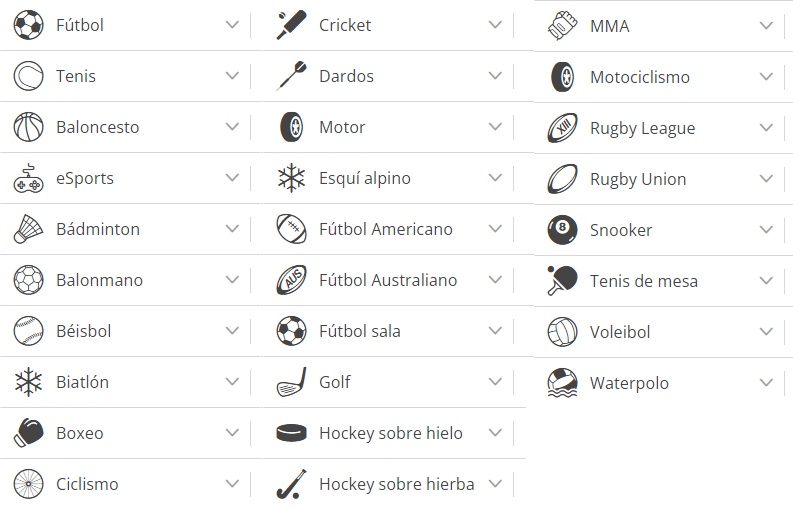The width and height of the screenshot is (793, 508).
Task: Click the dart icon beside Dardos
Action: point(291,76)
